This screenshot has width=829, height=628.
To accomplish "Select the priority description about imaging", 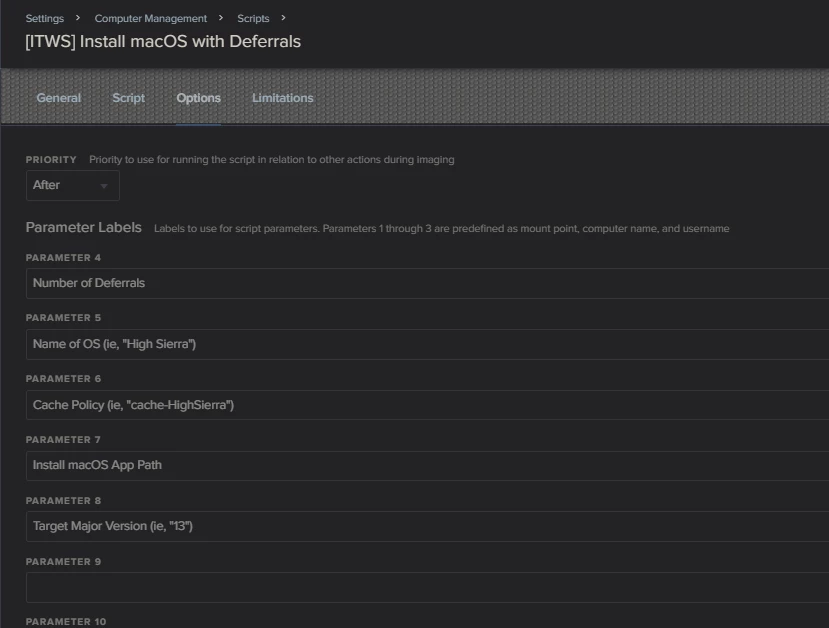I will (272, 160).
